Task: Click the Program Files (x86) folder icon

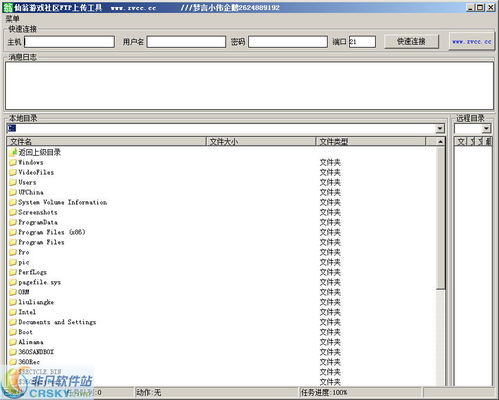Action: 13,232
